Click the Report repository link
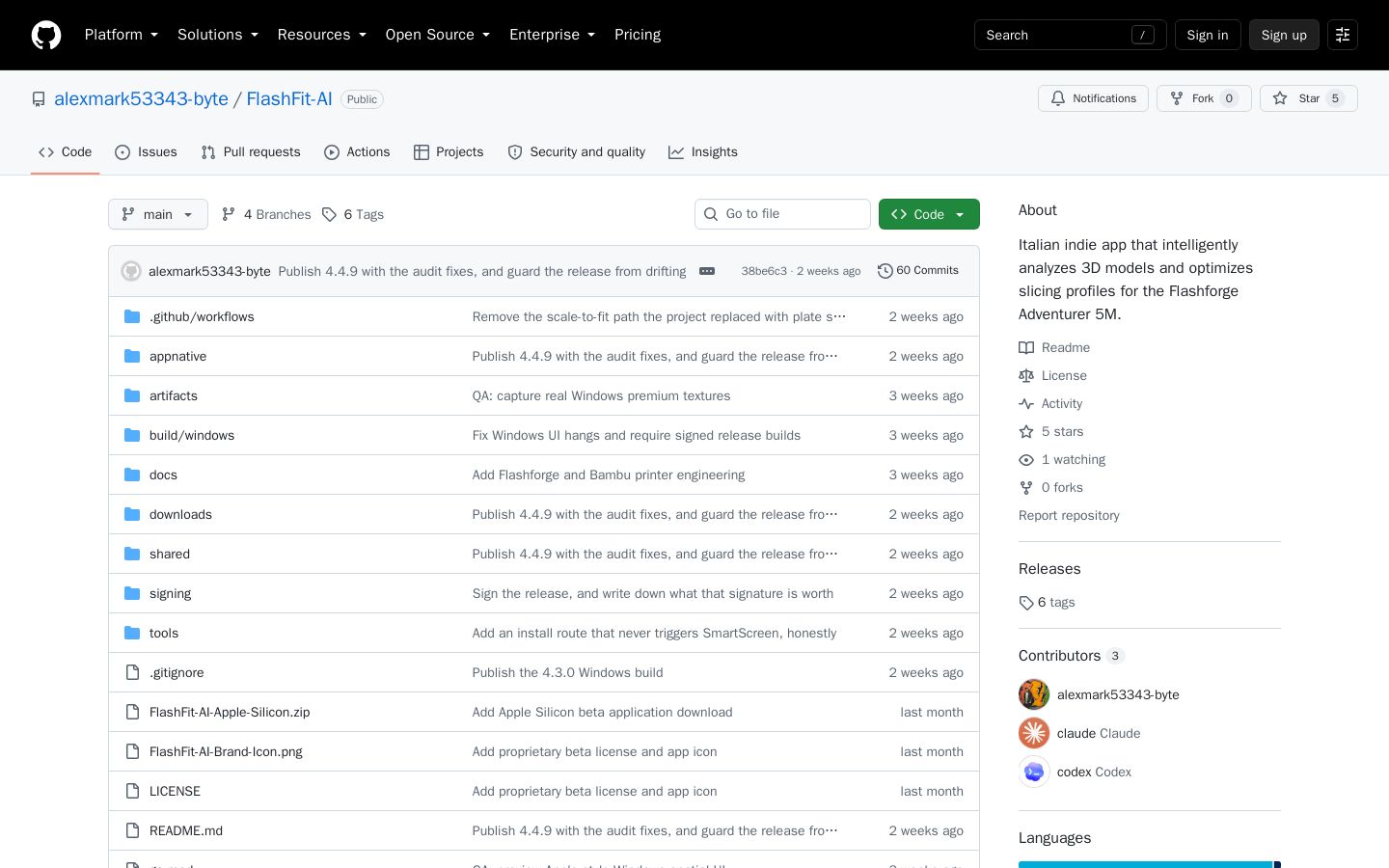Viewport: 1389px width, 868px height. coord(1069,516)
